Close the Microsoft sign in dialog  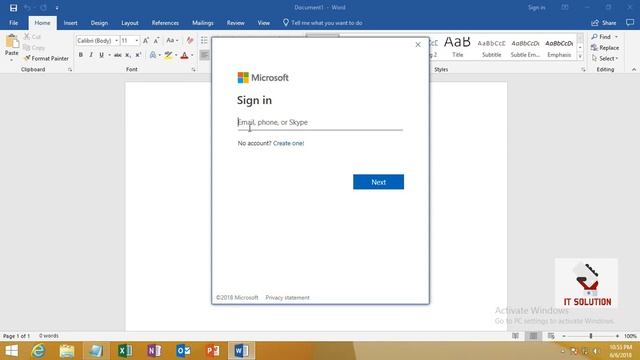[418, 44]
